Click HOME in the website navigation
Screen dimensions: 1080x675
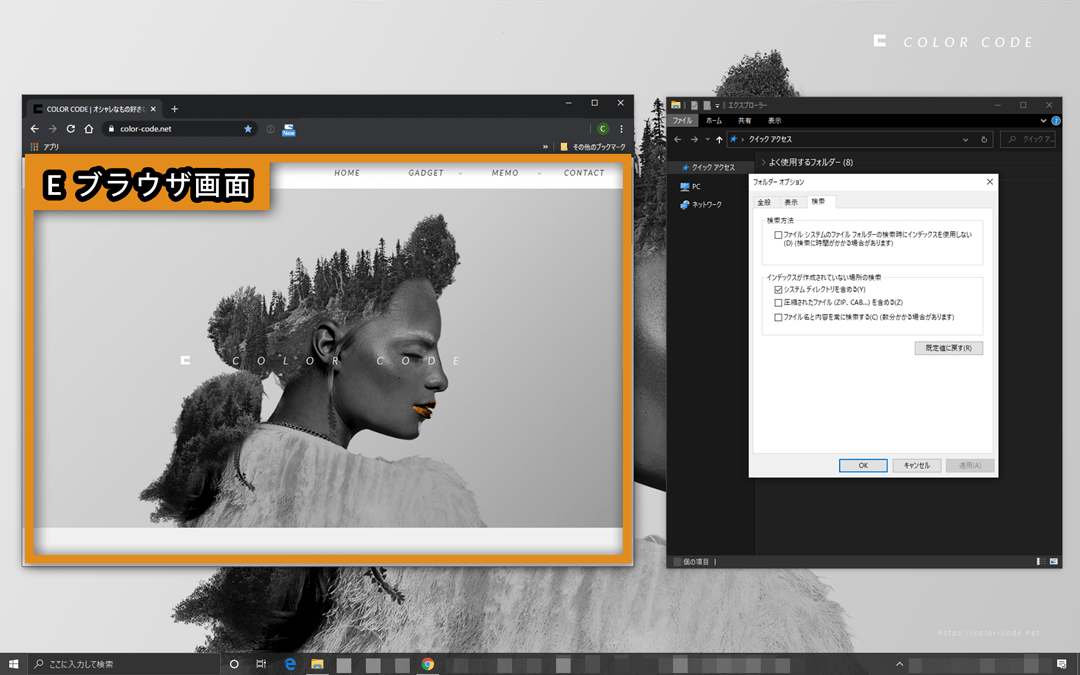click(347, 173)
